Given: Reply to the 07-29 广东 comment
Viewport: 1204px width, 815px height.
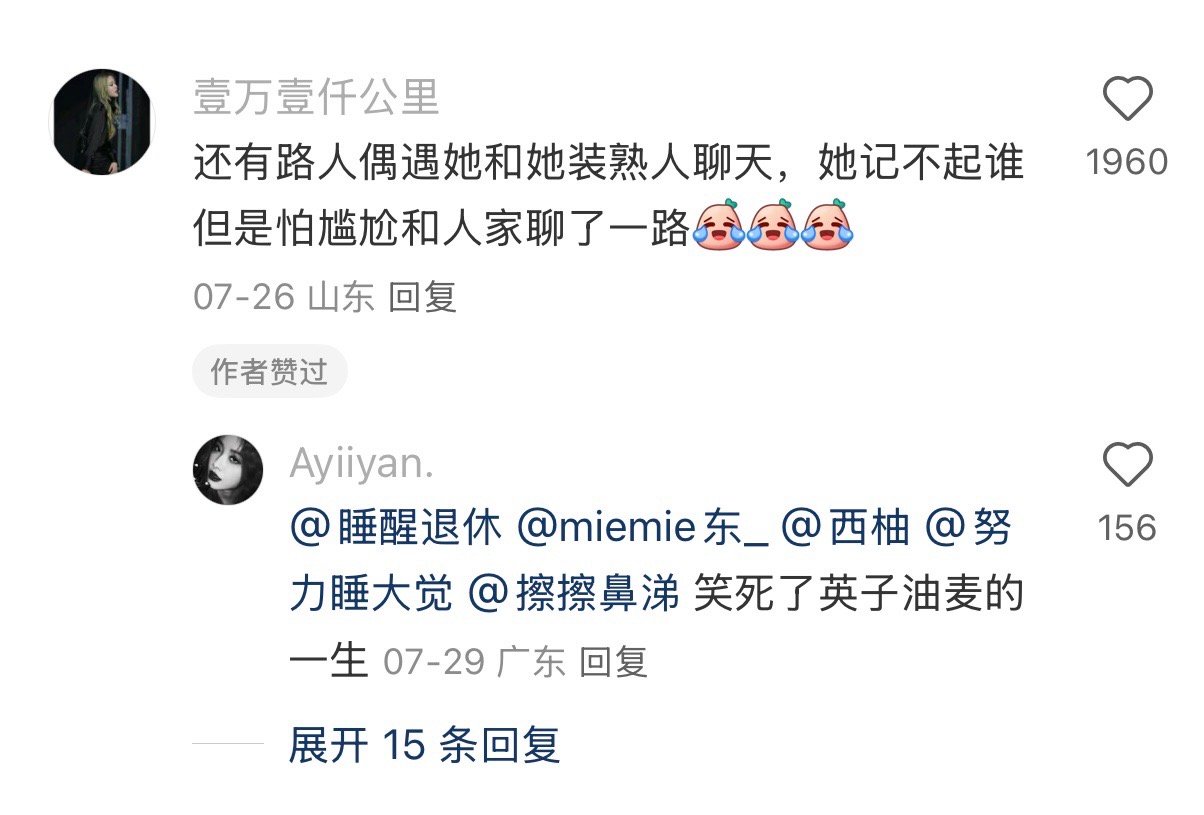Looking at the screenshot, I should 614,662.
